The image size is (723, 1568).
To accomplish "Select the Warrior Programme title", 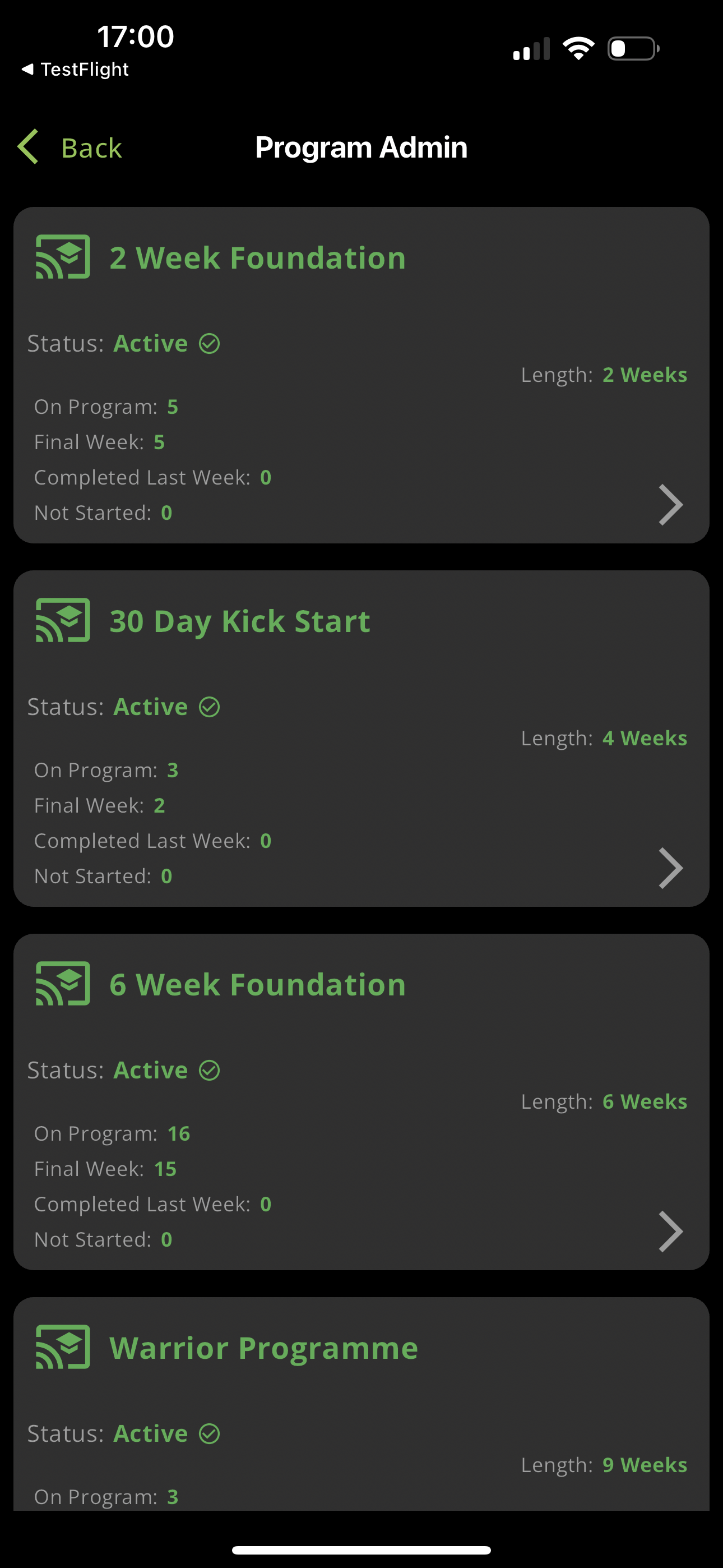I will 263,1348.
